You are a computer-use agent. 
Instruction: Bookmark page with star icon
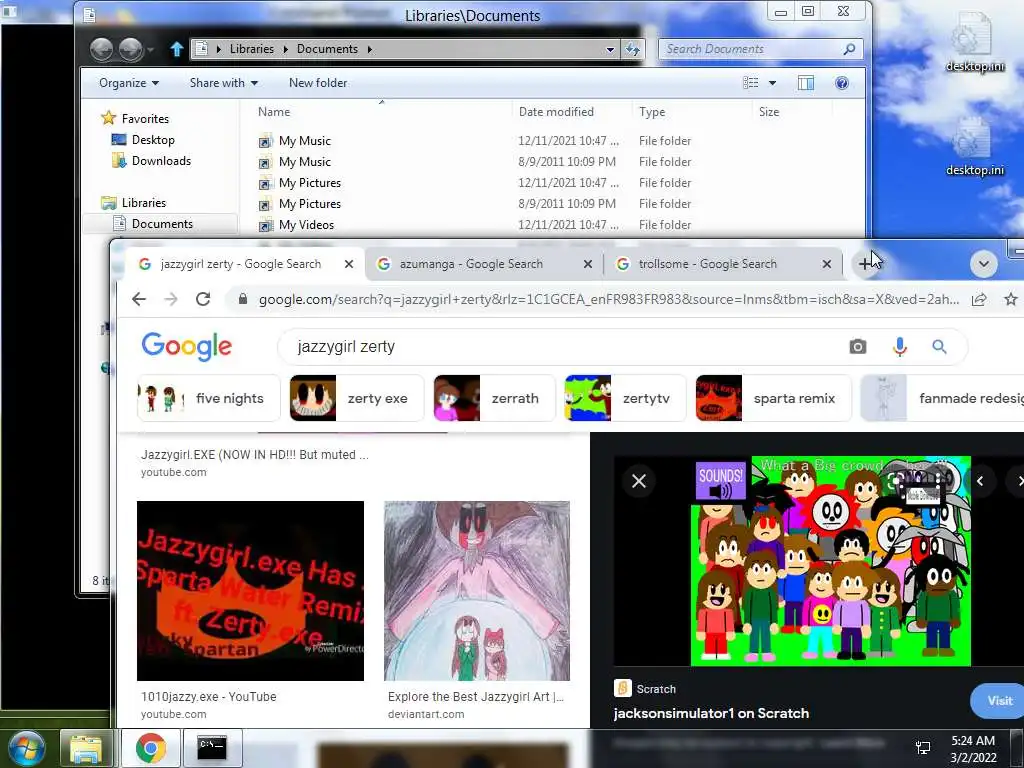1011,299
